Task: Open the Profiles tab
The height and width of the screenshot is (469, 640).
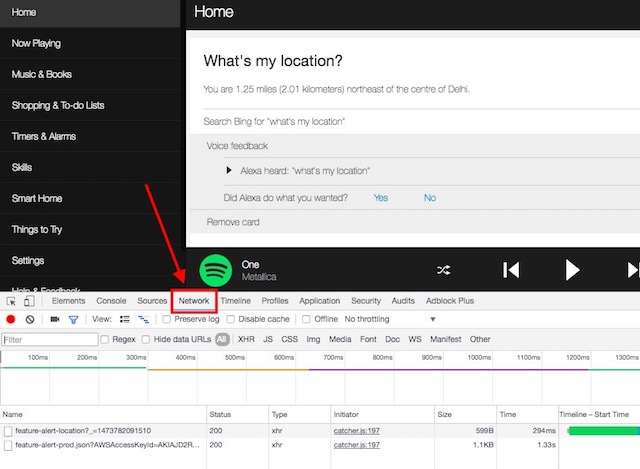Action: [275, 301]
